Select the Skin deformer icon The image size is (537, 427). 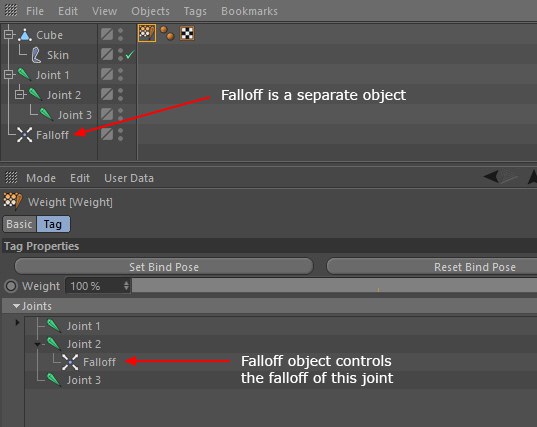pos(36,55)
